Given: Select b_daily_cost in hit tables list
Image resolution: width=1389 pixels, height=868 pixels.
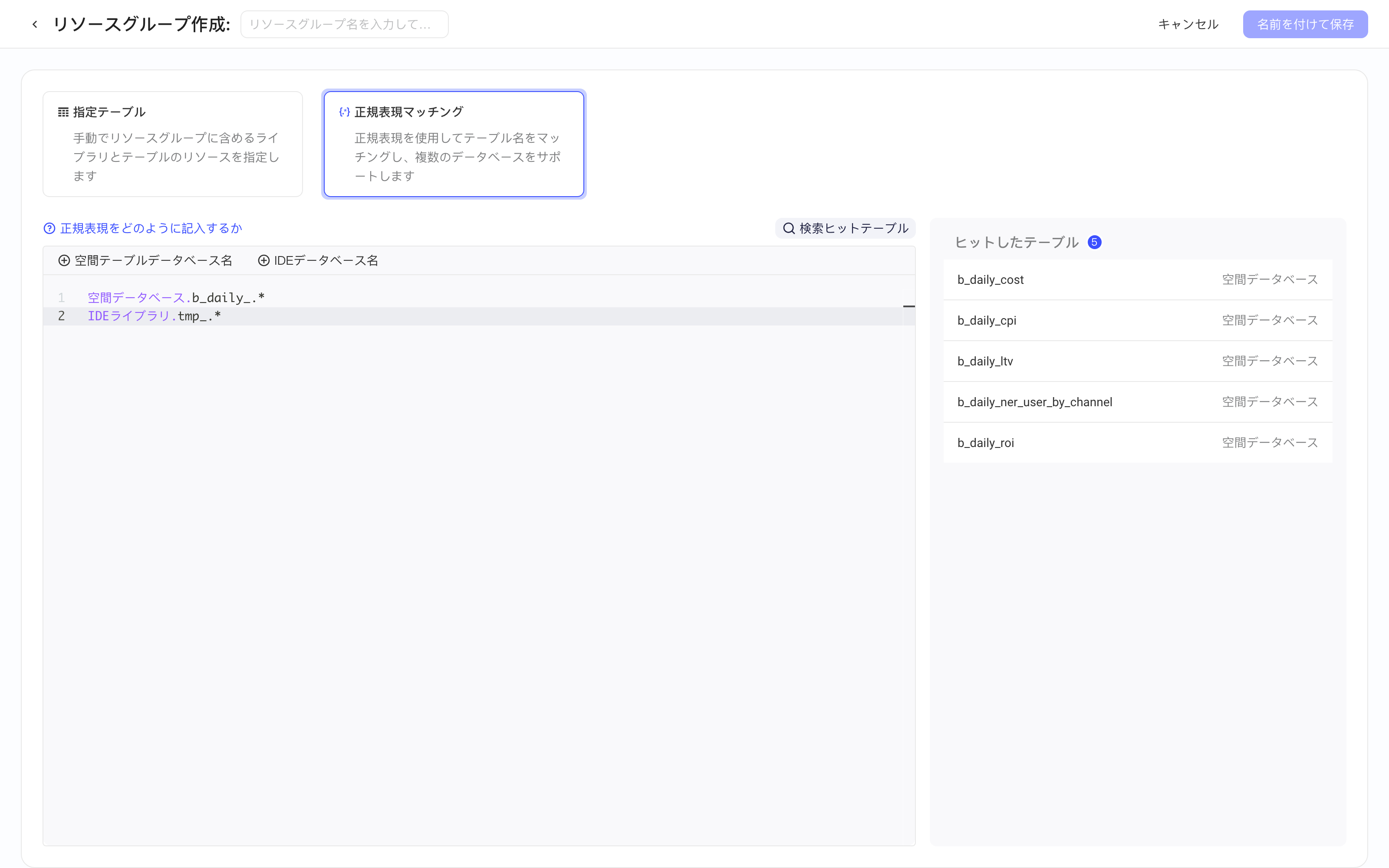Looking at the screenshot, I should (1138, 279).
